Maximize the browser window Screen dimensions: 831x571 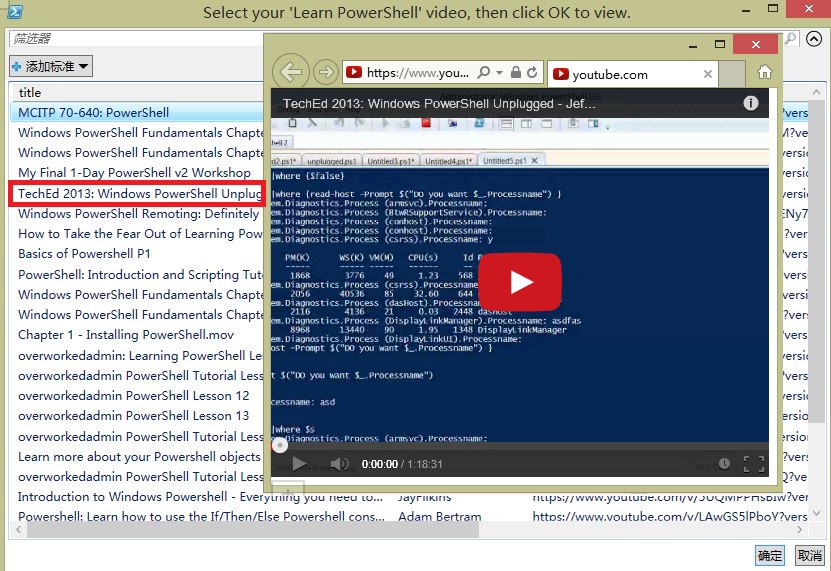[x=720, y=45]
